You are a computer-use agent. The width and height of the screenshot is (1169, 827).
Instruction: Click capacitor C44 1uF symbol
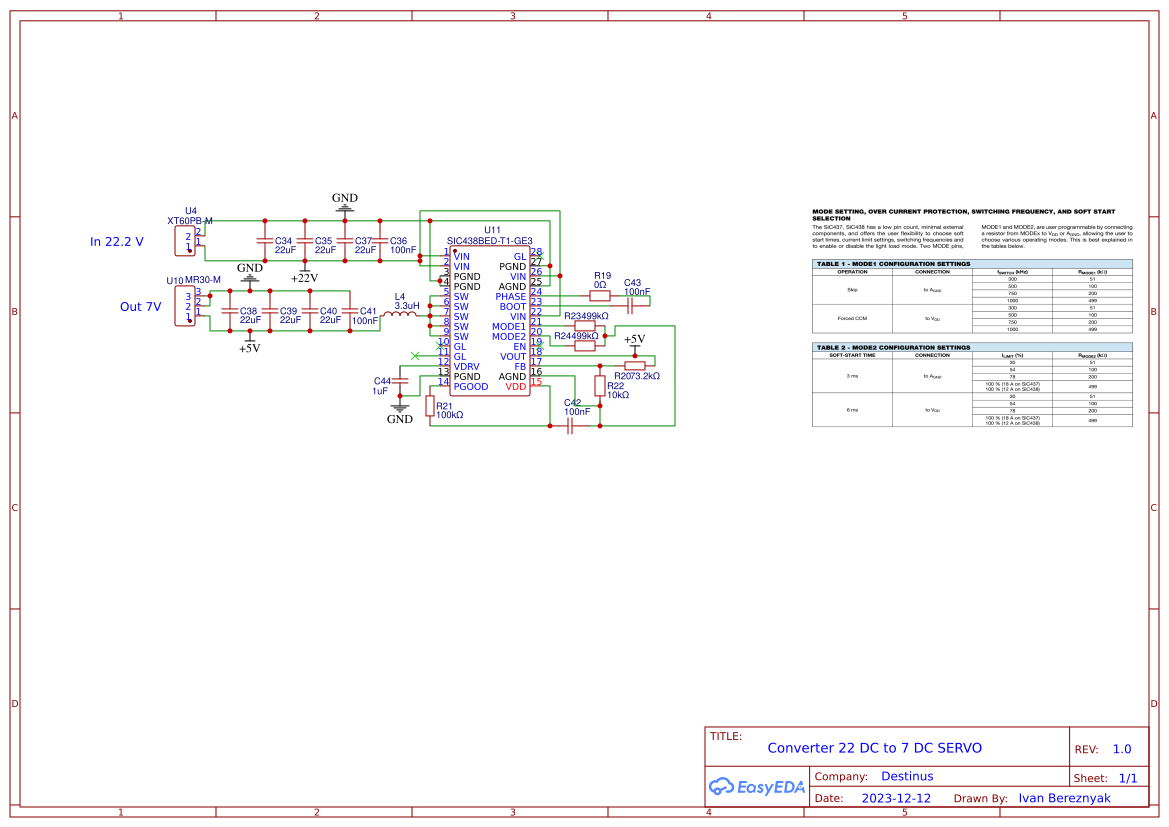[x=399, y=382]
